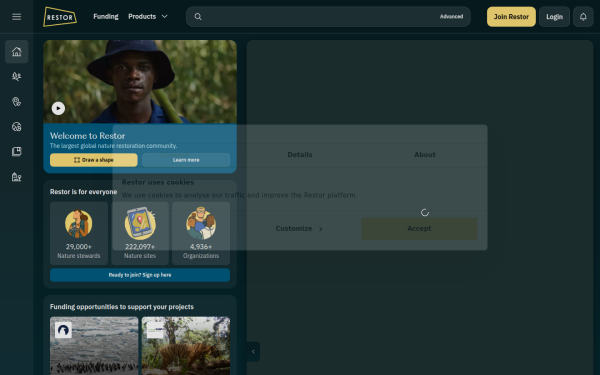Screen dimensions: 600x375
Task: Select the Home sidebar icon
Action: [16, 51]
